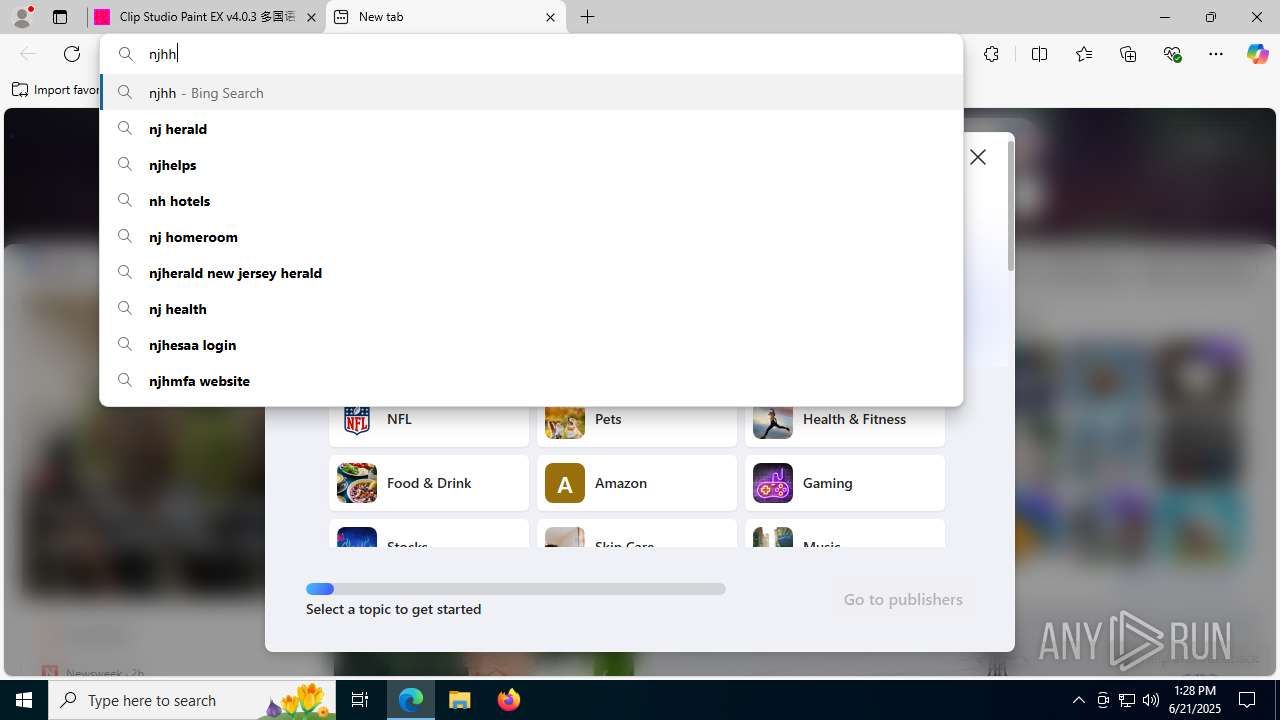
Task: Show hidden system tray icons
Action: [x=1079, y=700]
